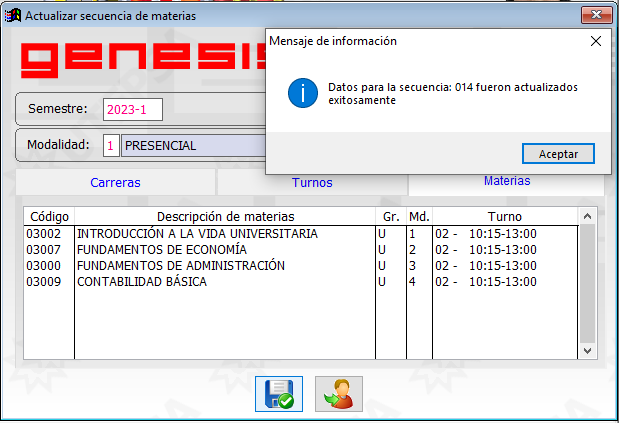The width and height of the screenshot is (619, 423).
Task: Click the blue information icon in dialog
Action: [303, 93]
